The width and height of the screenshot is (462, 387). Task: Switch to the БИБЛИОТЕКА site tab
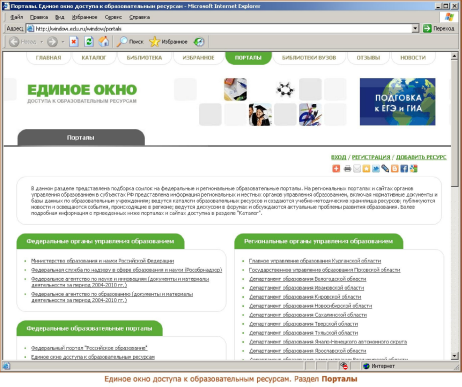pyautogui.click(x=144, y=58)
